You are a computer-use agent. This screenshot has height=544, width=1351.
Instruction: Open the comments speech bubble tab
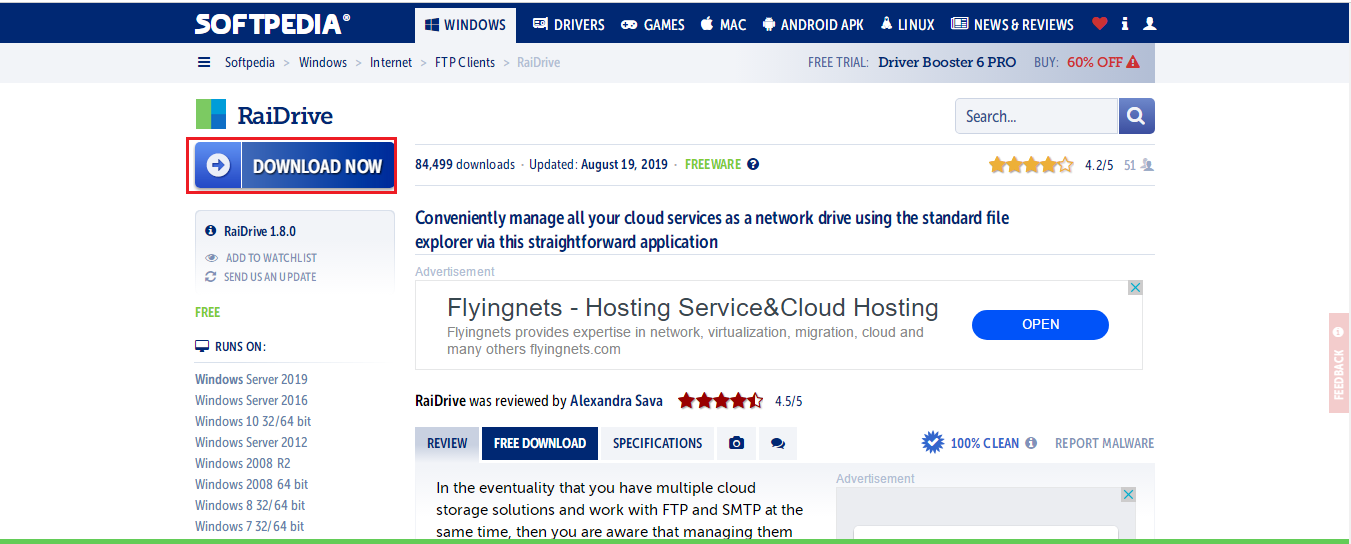pos(778,443)
